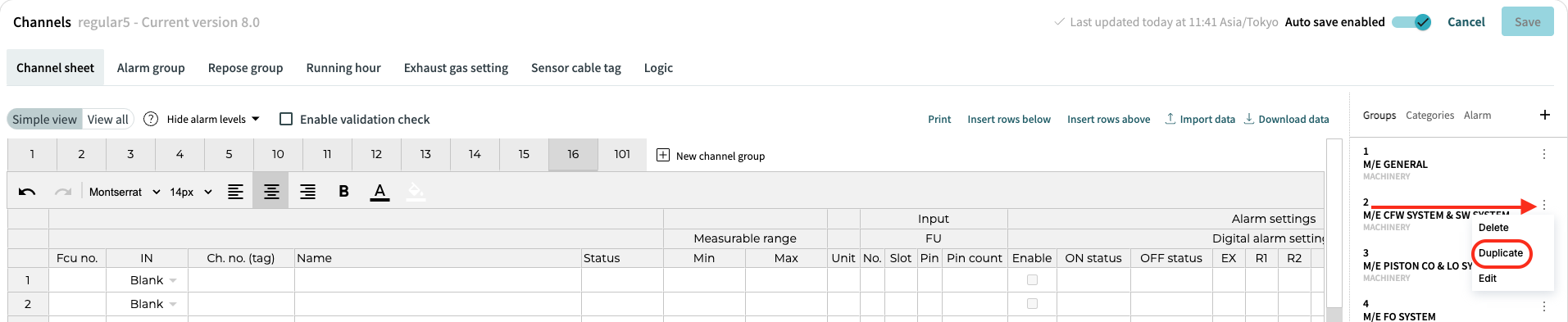Open the Montserrat font dropdown
The width and height of the screenshot is (1568, 322).
(x=125, y=192)
